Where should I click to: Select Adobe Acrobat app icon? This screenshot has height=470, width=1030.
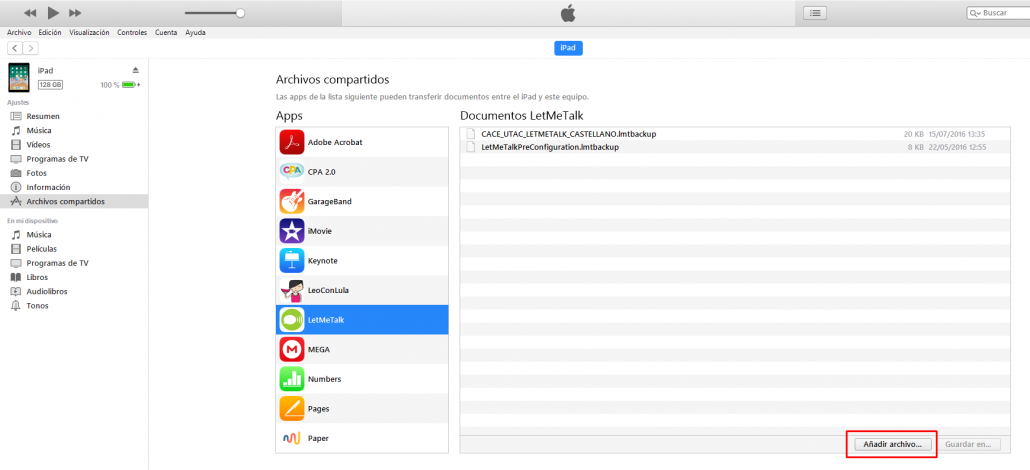click(292, 142)
